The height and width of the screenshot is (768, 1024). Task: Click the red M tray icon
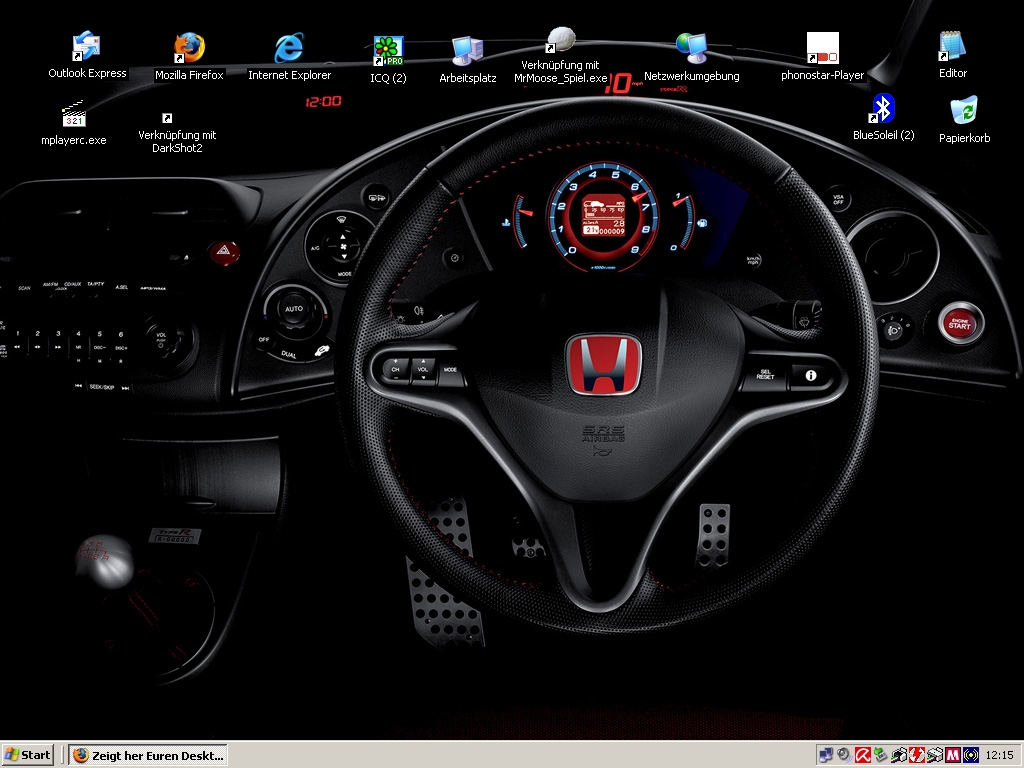[x=953, y=755]
